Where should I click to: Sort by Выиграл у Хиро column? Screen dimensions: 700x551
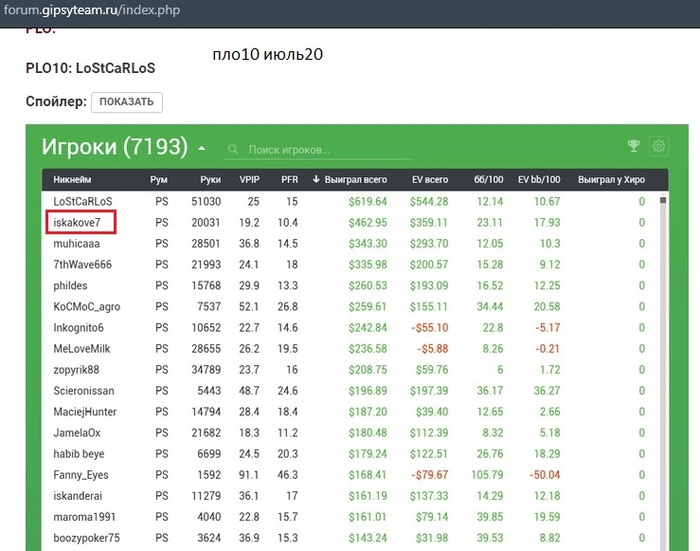[611, 179]
